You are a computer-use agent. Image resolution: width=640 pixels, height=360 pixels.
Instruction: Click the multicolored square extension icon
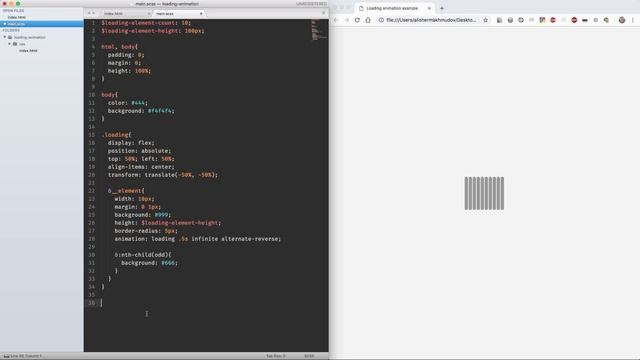542,20
